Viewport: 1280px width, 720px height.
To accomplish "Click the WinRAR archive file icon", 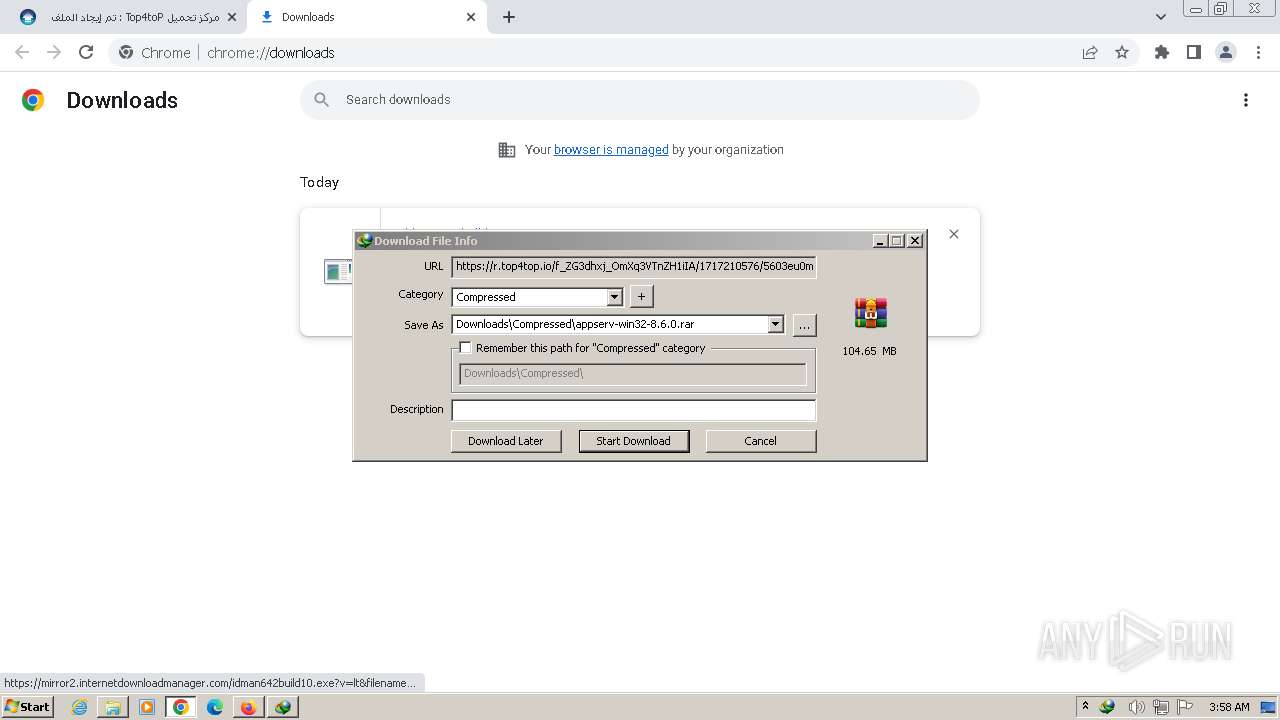I will point(870,313).
